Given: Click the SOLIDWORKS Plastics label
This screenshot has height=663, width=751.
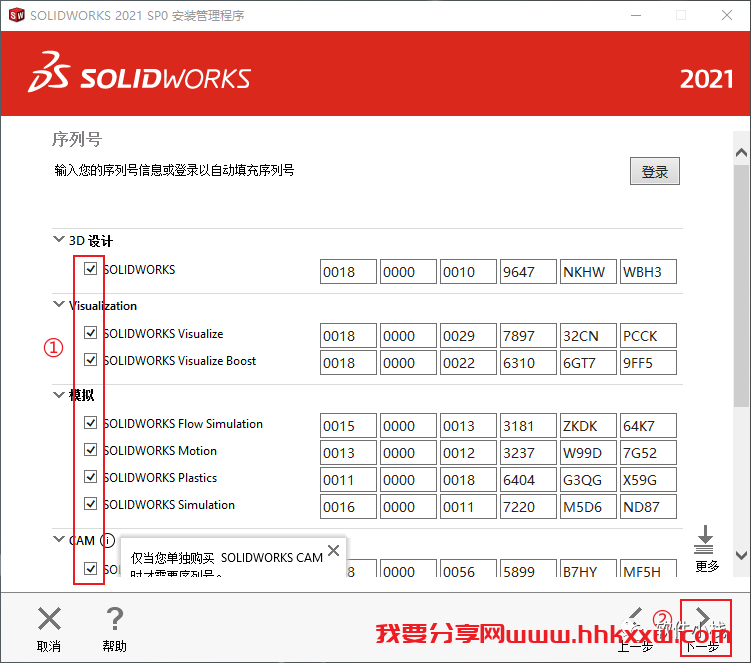Looking at the screenshot, I should tap(160, 478).
